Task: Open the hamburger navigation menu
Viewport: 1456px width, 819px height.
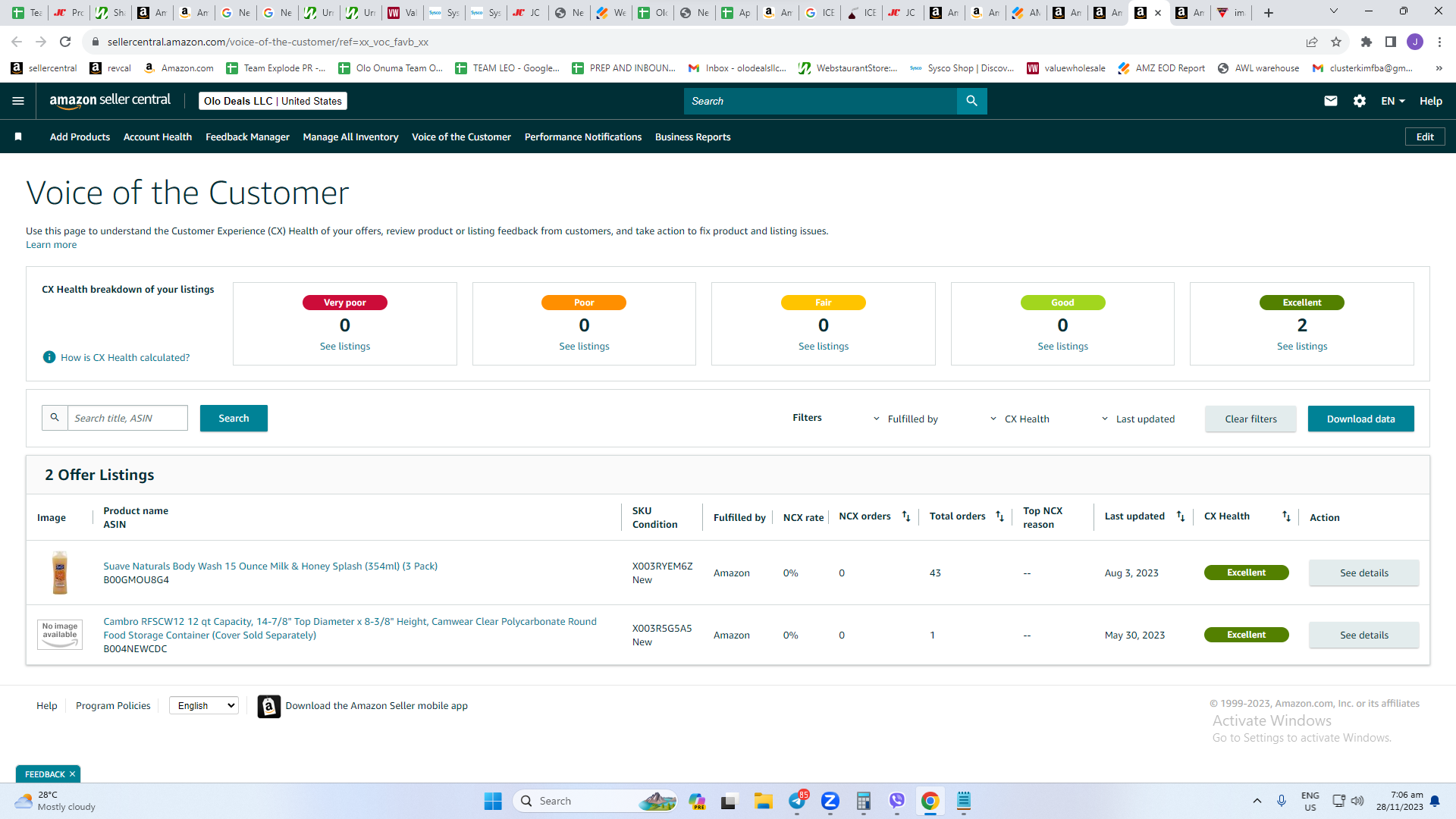Action: (18, 101)
